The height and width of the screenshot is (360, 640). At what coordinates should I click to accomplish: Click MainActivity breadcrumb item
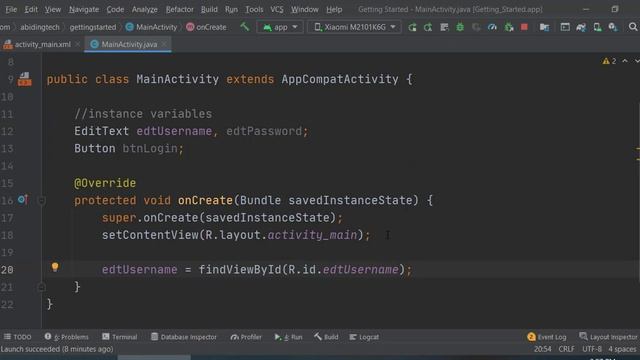coord(151,27)
